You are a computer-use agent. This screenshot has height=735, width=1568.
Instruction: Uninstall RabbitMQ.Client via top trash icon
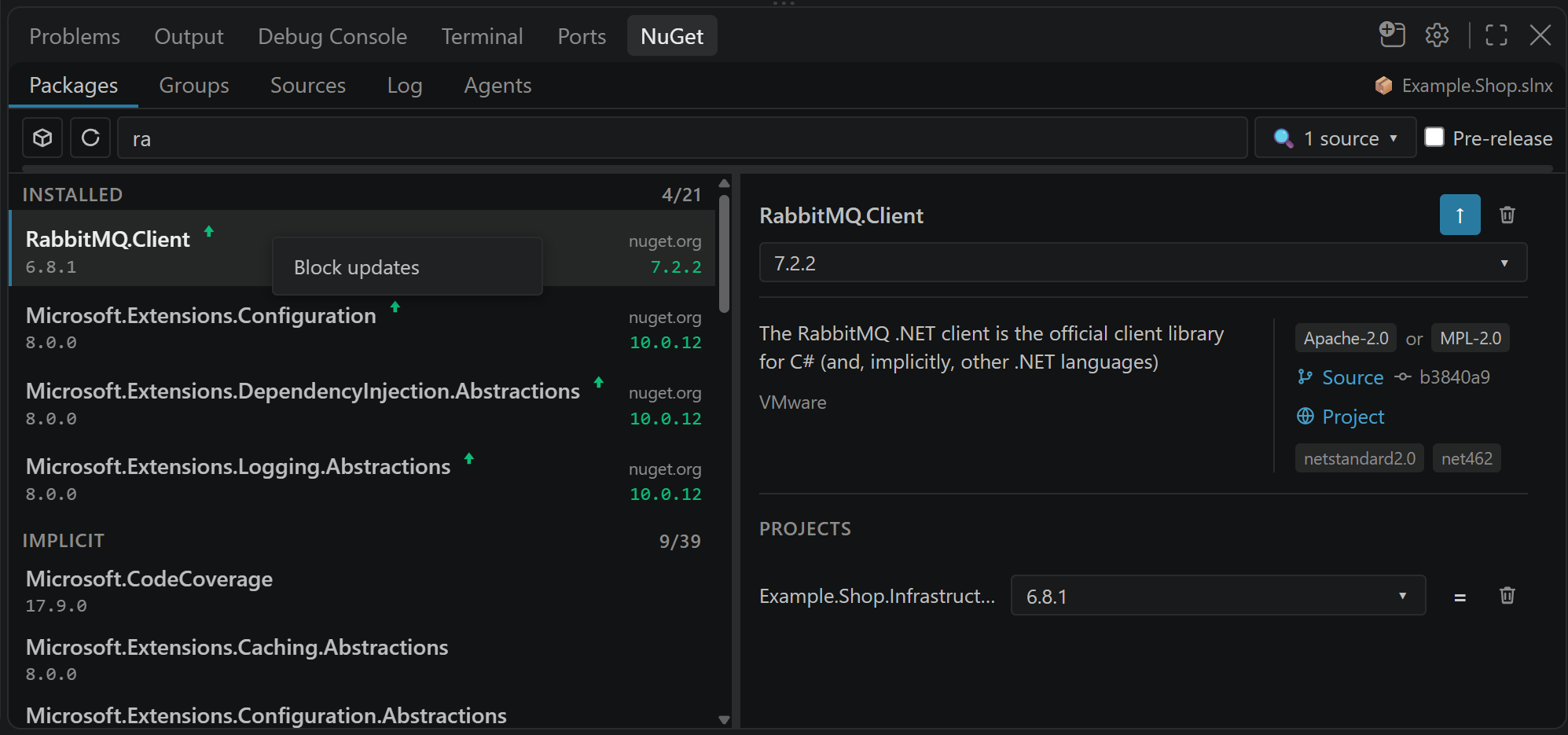[x=1507, y=215]
